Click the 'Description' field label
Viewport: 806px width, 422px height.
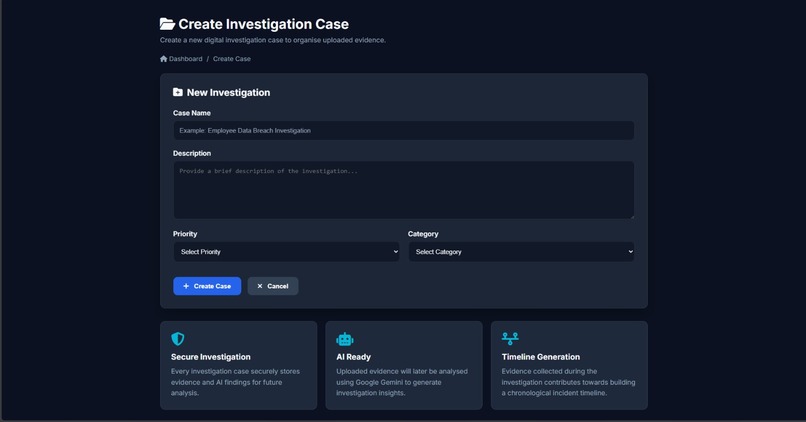pos(192,153)
